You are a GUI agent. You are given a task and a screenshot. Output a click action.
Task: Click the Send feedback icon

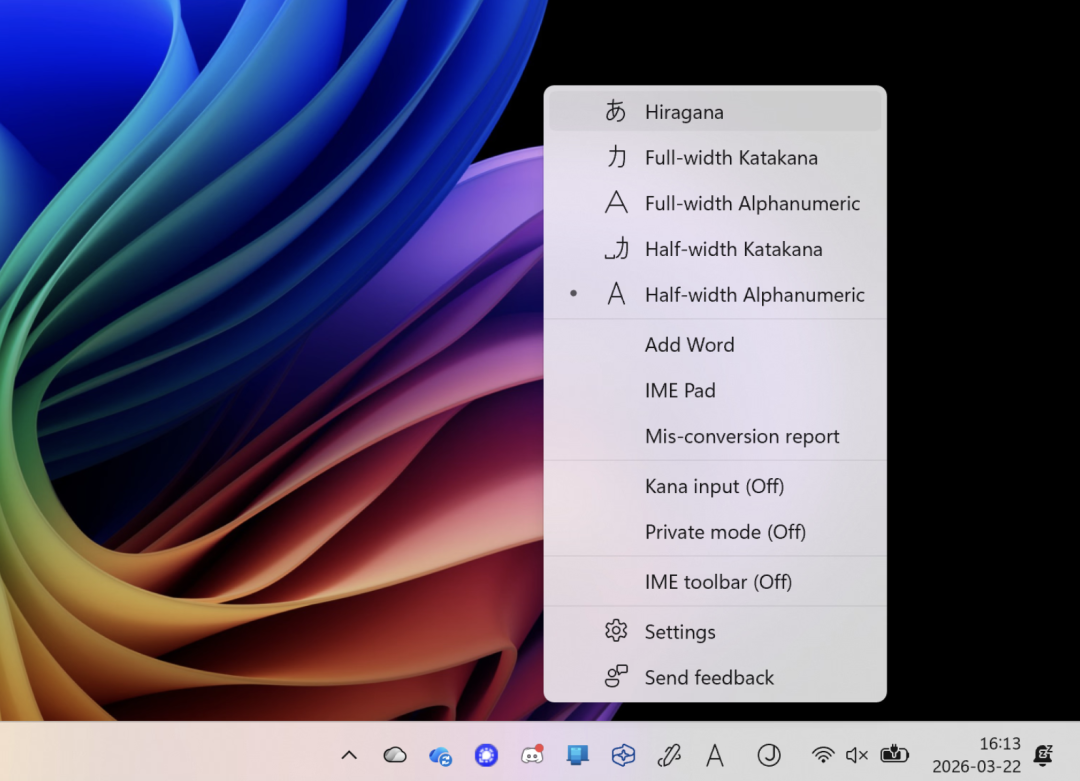click(617, 677)
